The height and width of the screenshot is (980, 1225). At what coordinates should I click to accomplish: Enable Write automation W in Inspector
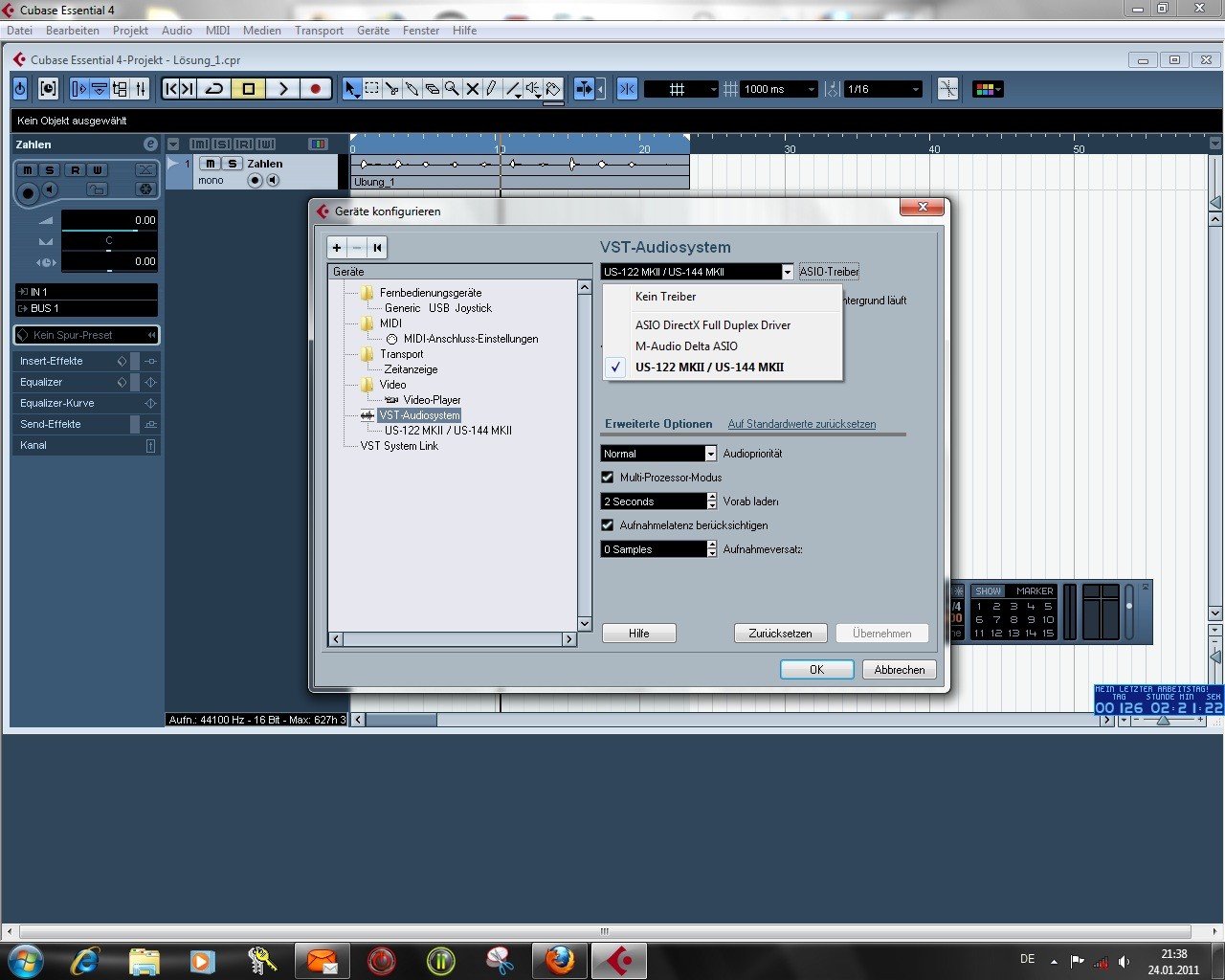[97, 169]
